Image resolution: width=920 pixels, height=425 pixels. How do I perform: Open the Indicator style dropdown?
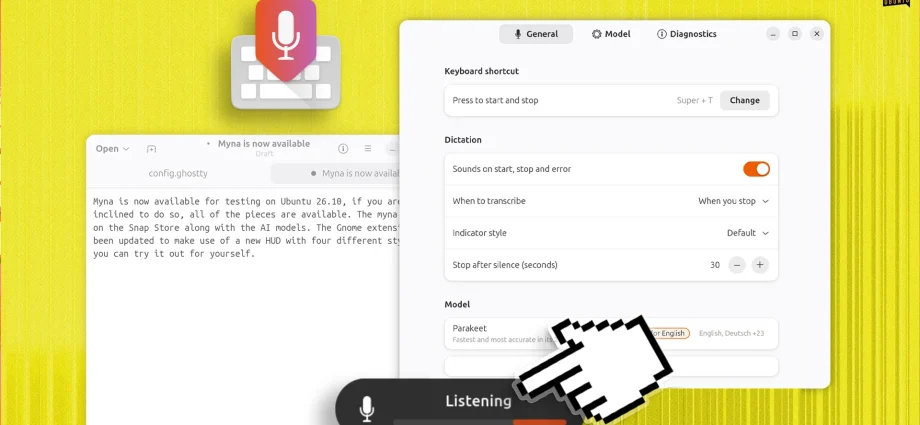tap(748, 233)
